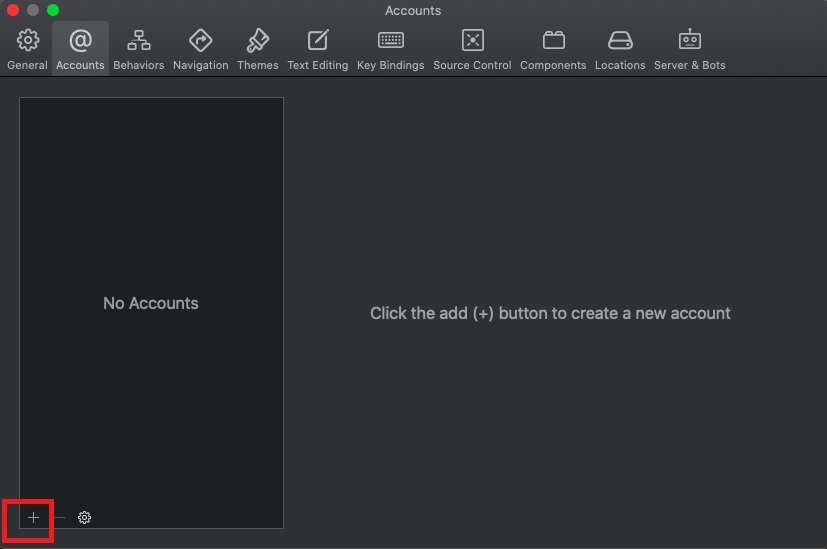Open Key Bindings preferences

tap(390, 50)
